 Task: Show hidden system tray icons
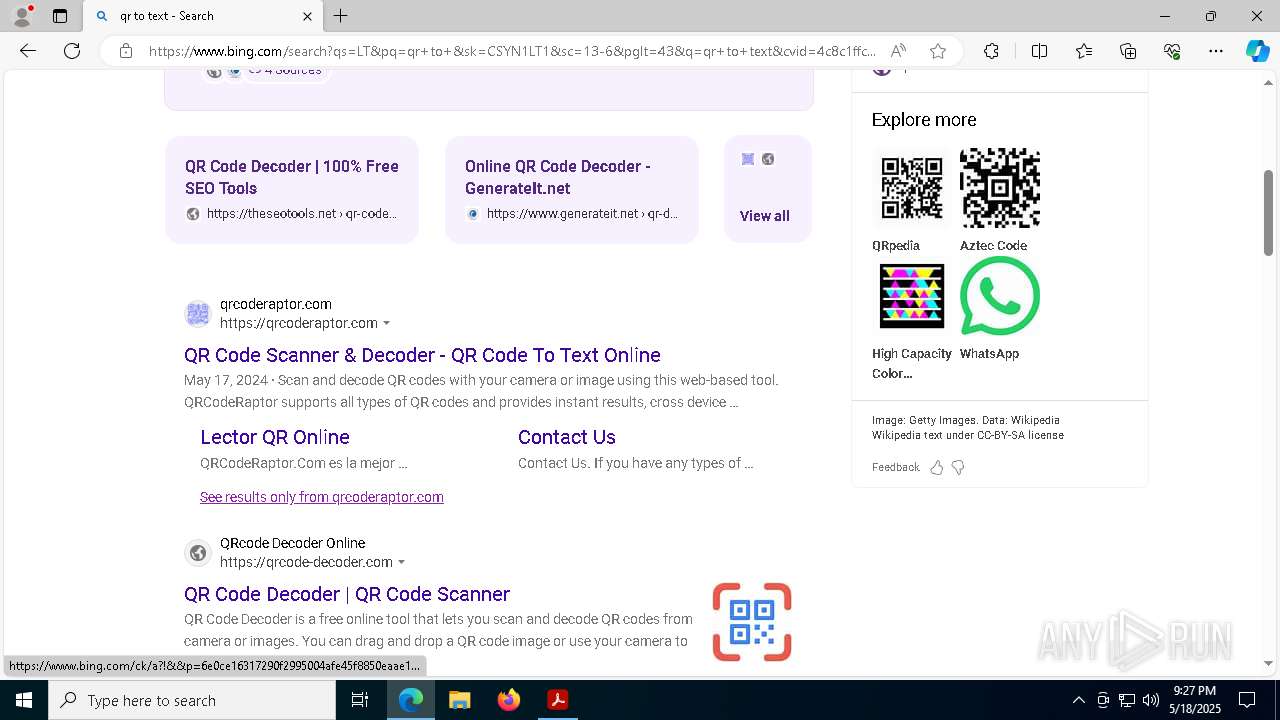(x=1078, y=700)
